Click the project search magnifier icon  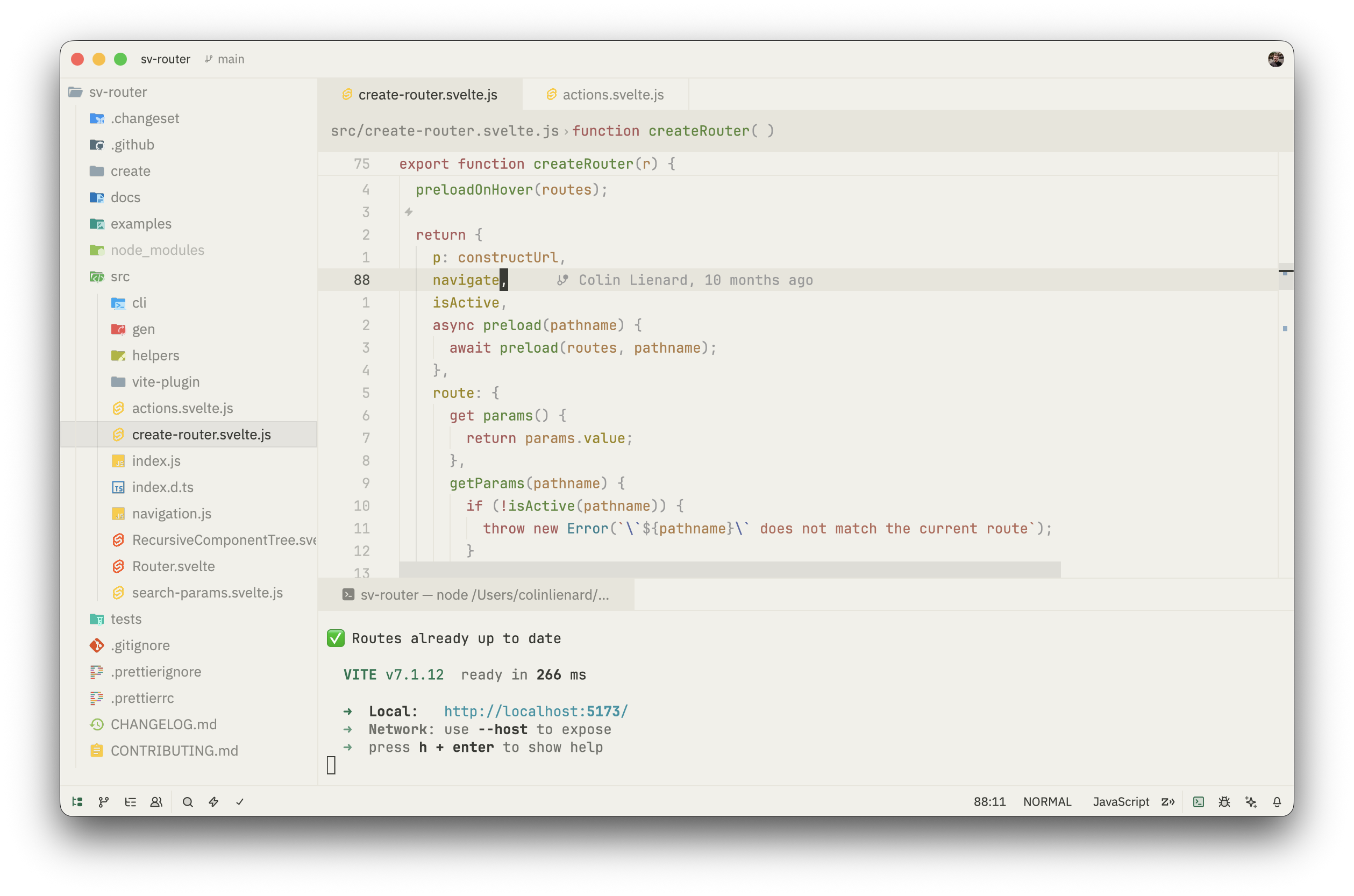tap(187, 802)
